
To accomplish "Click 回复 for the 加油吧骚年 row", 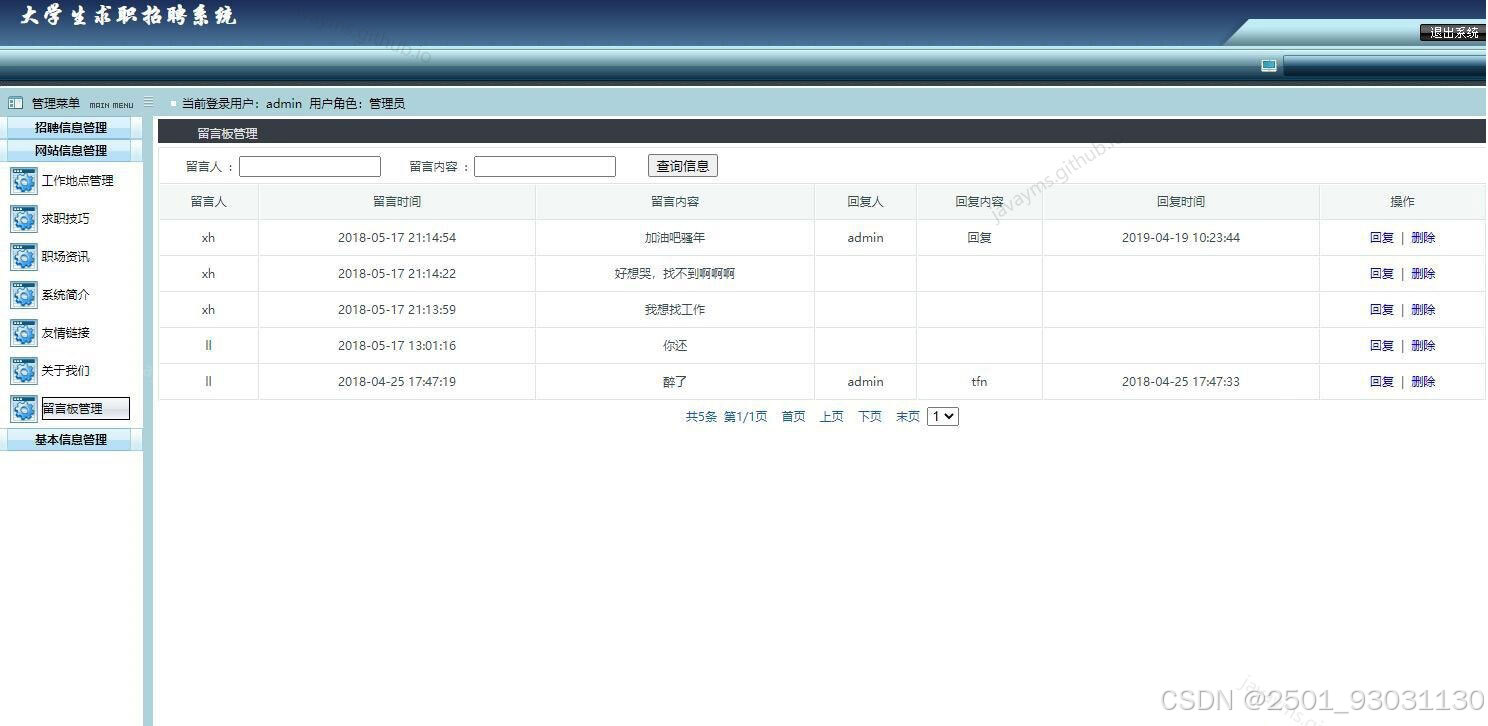I will [1382, 238].
